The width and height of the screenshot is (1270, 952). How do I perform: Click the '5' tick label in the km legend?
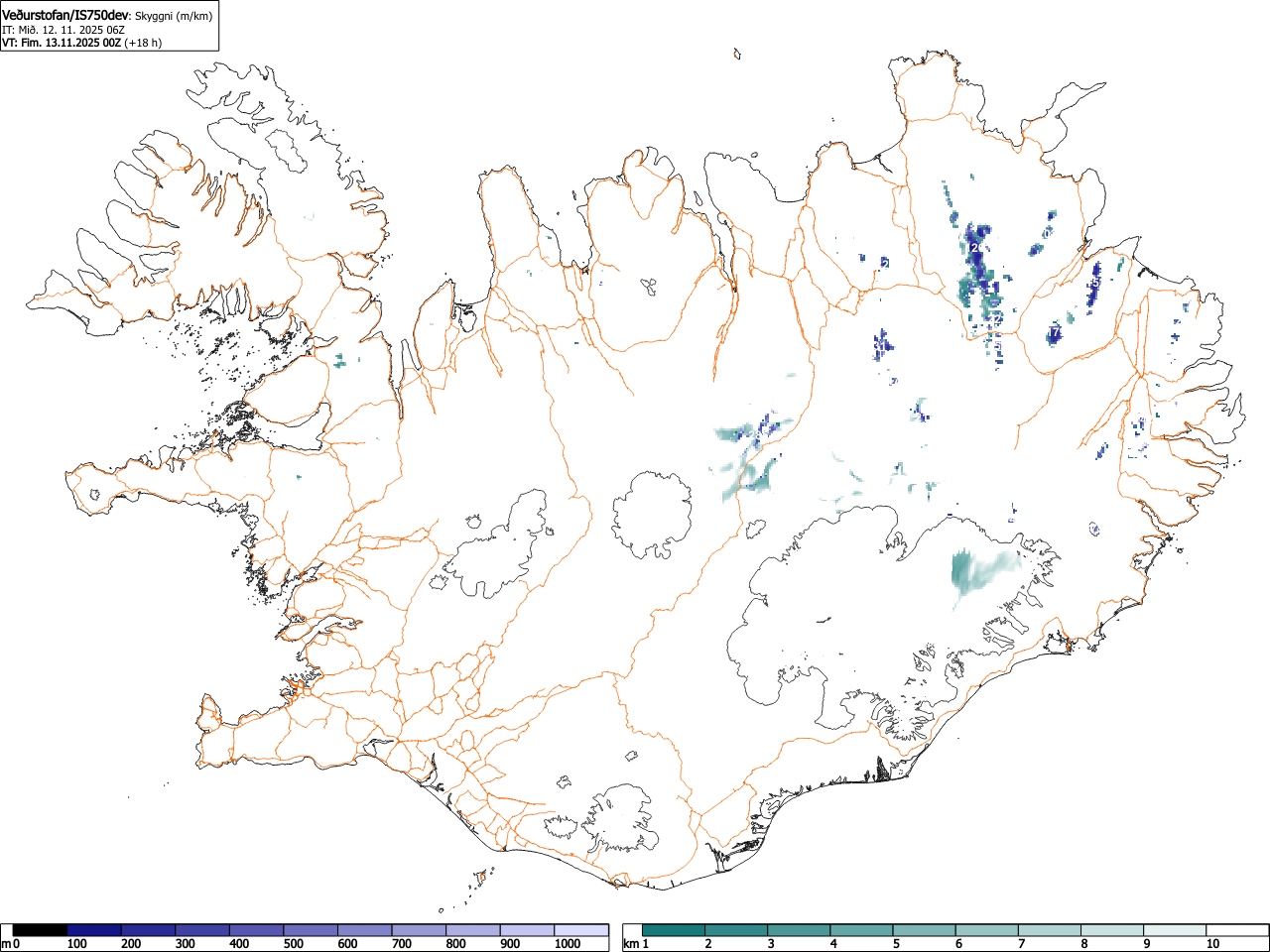pos(896,944)
